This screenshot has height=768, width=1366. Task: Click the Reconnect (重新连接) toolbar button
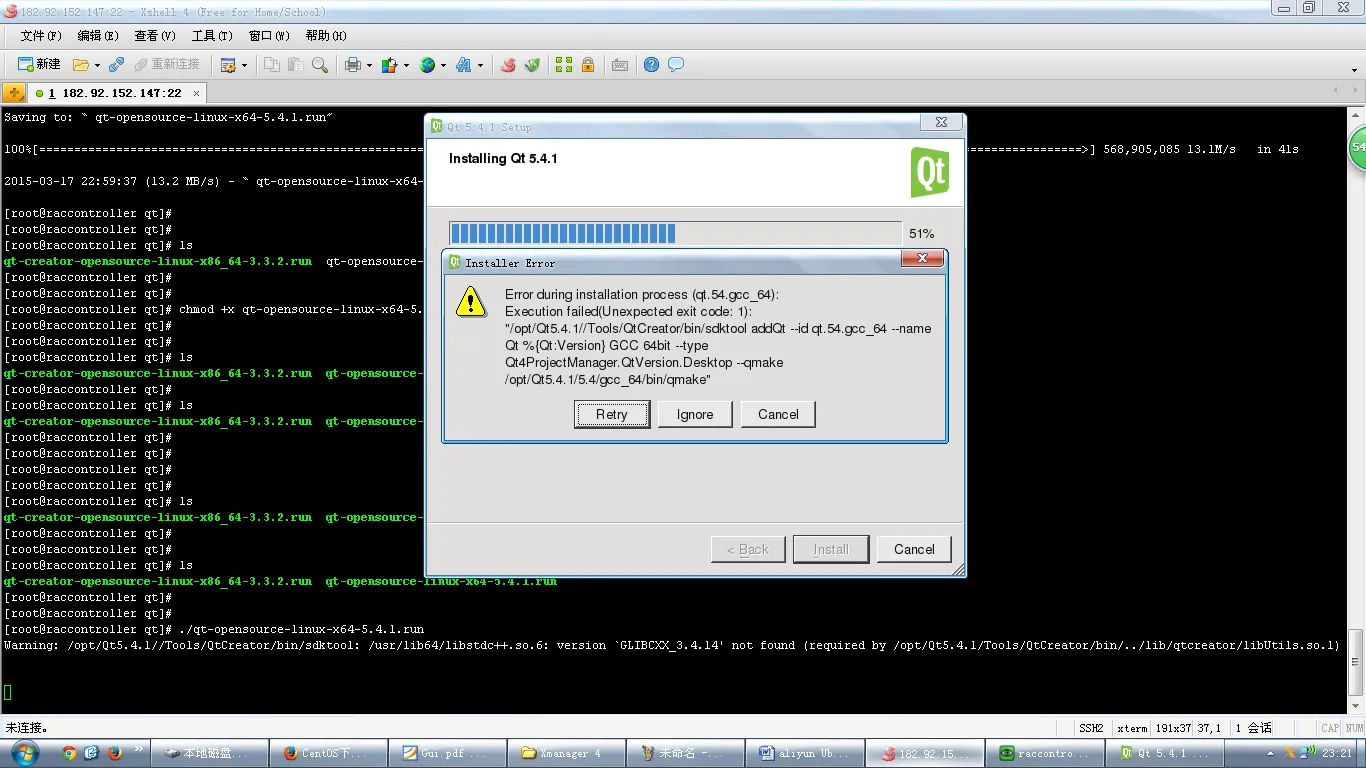click(x=166, y=64)
